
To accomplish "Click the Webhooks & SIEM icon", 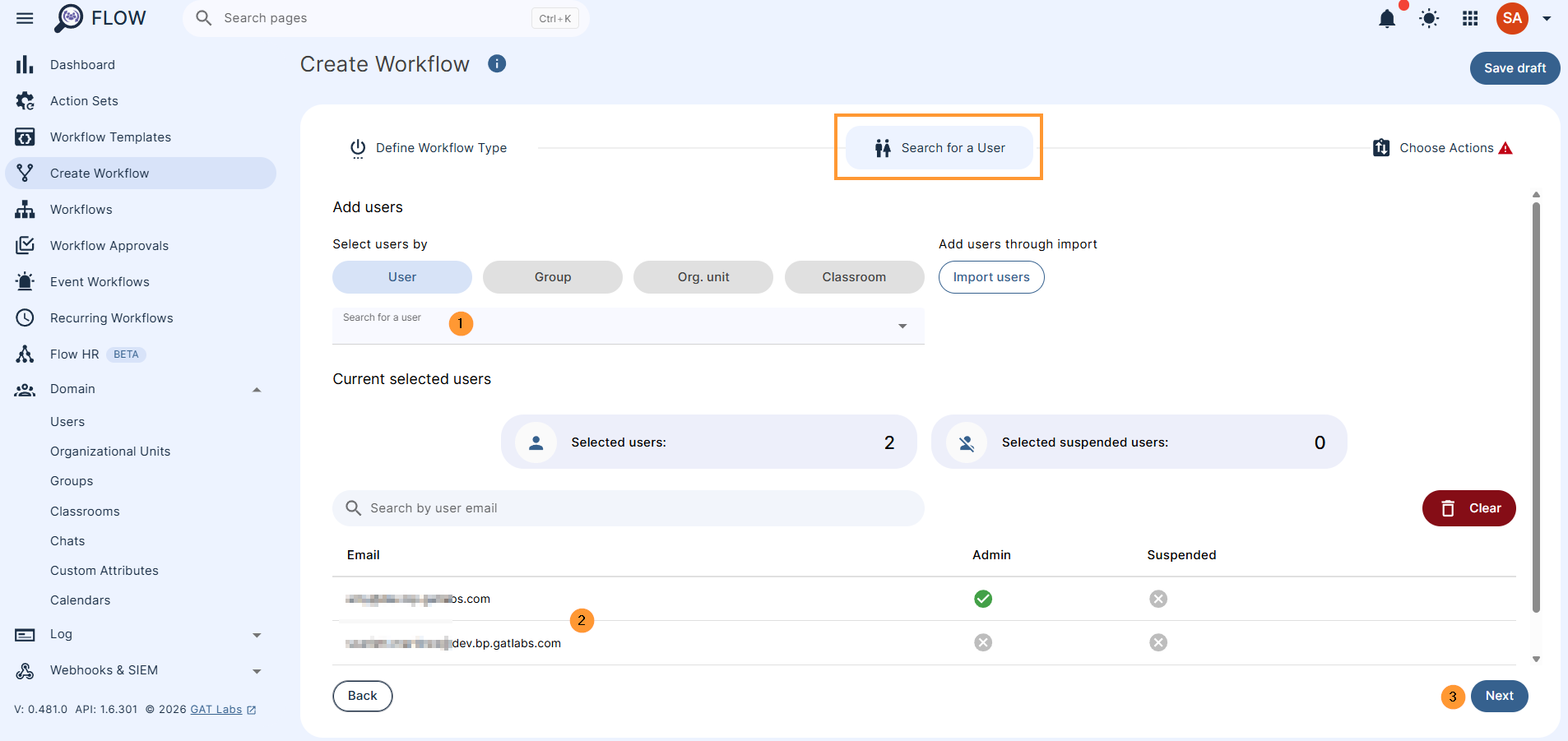I will coord(25,671).
